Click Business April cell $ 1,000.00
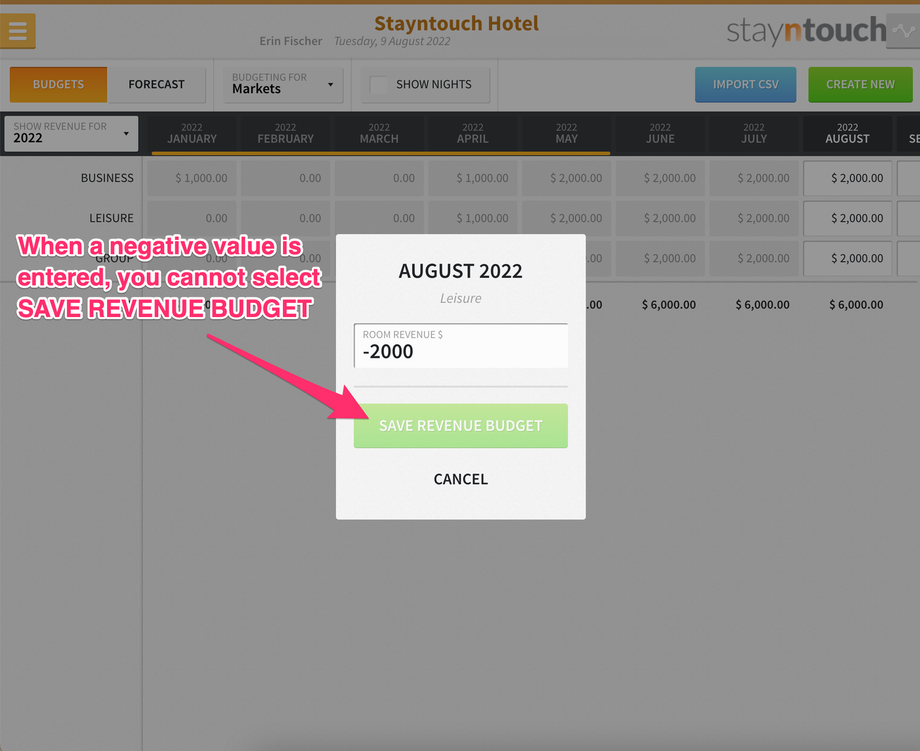 tap(472, 178)
